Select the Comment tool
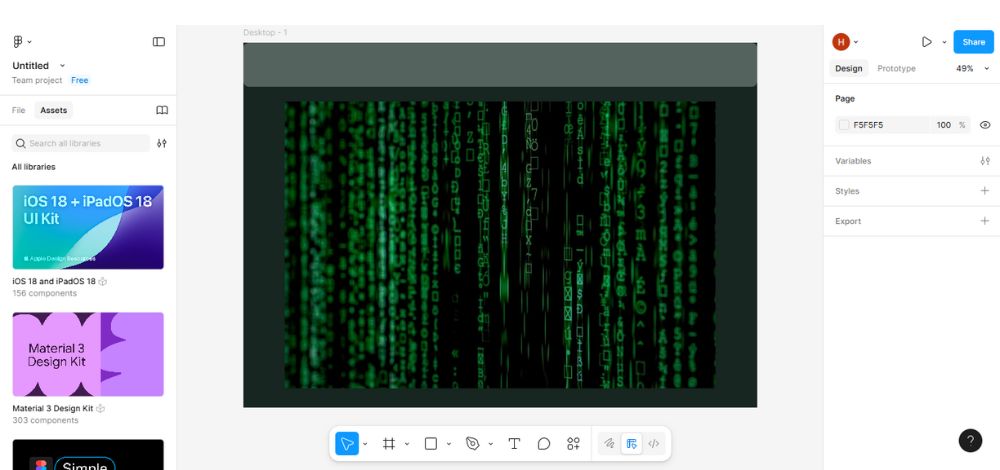1000x470 pixels. (543, 444)
